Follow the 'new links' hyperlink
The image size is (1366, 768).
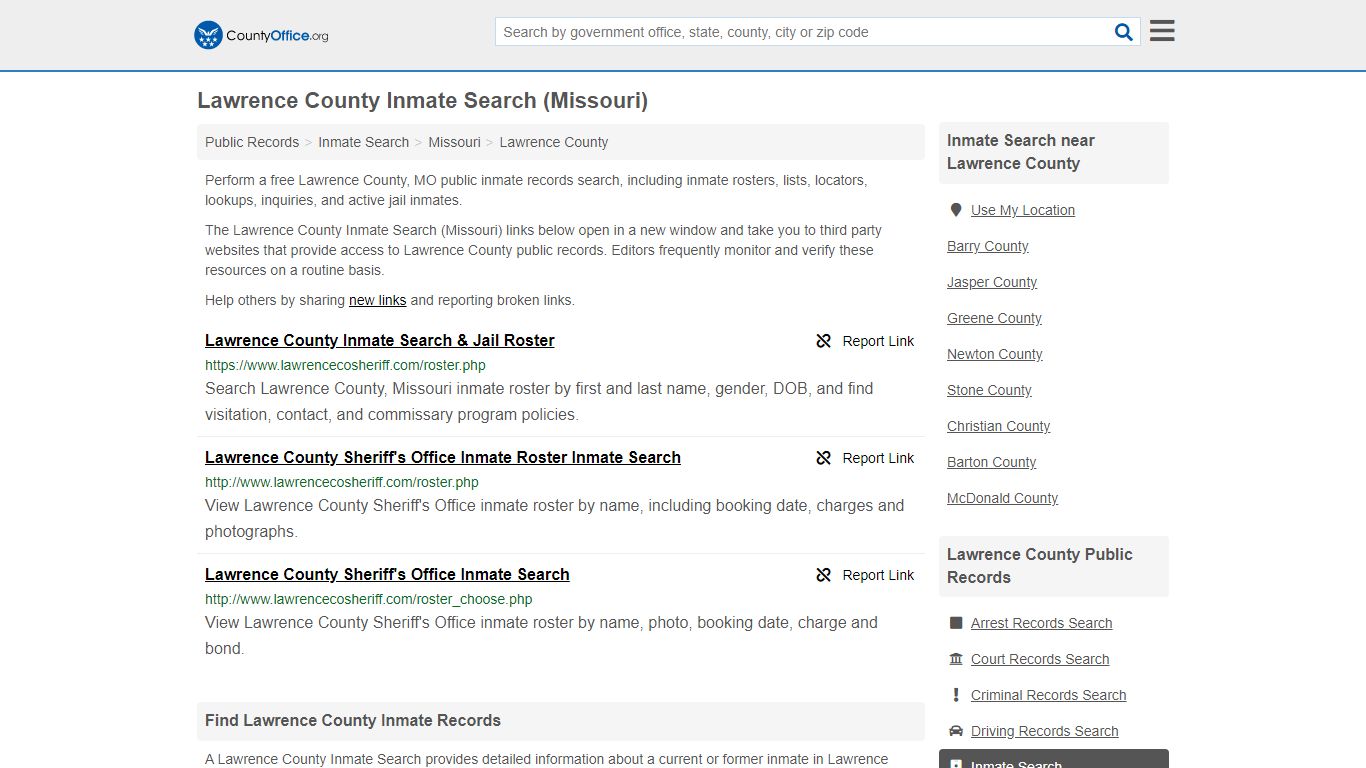point(377,300)
